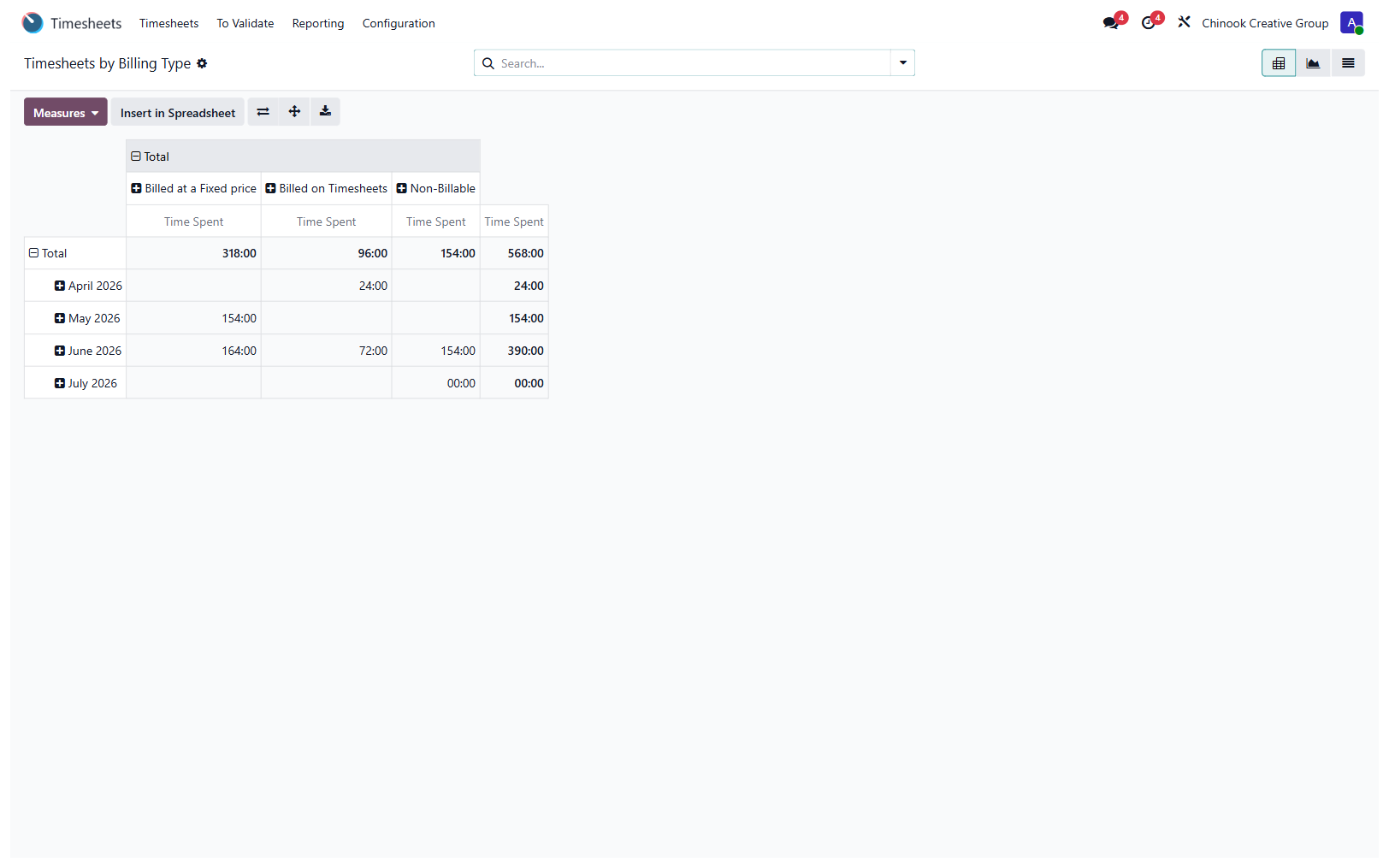Flip the pivot axis
This screenshot has height=868, width=1389.
pyautogui.click(x=263, y=112)
